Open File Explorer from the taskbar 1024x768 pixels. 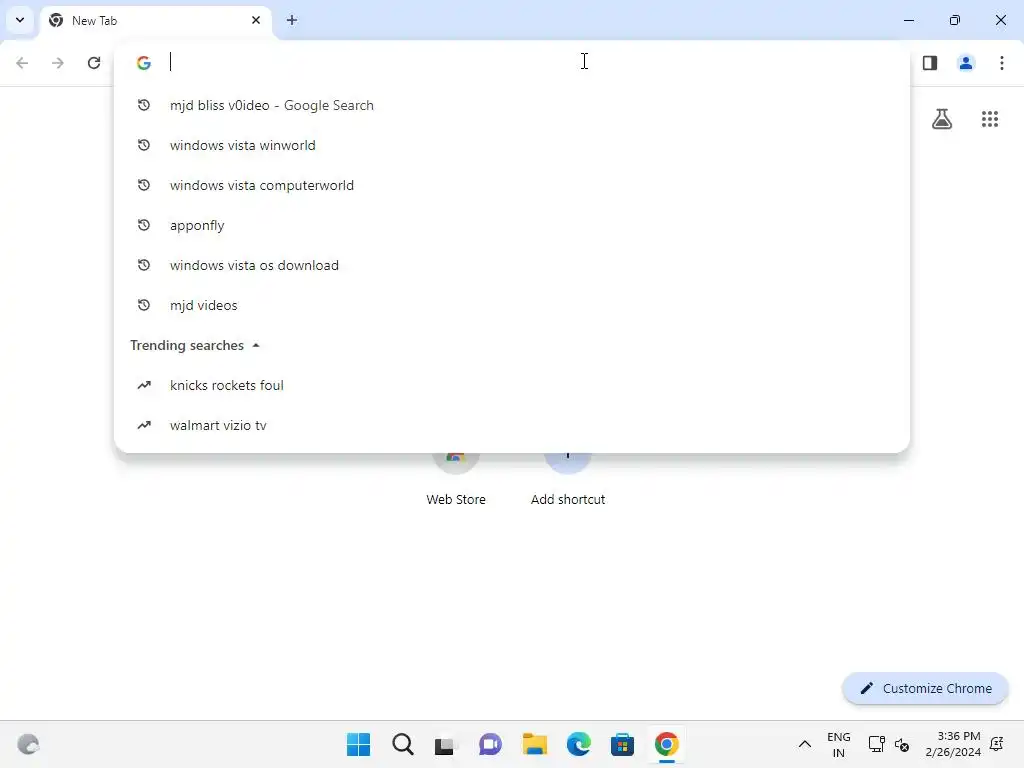point(534,744)
